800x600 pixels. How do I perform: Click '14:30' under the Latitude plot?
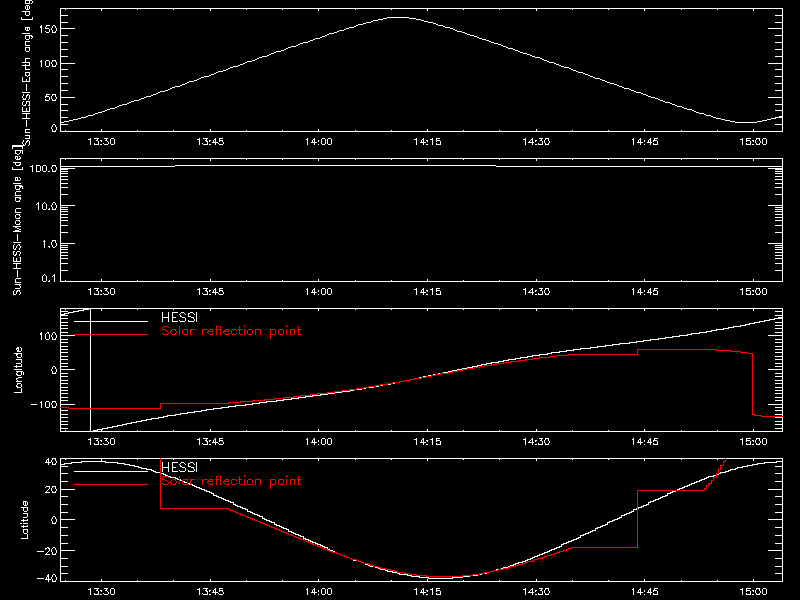pyautogui.click(x=536, y=592)
